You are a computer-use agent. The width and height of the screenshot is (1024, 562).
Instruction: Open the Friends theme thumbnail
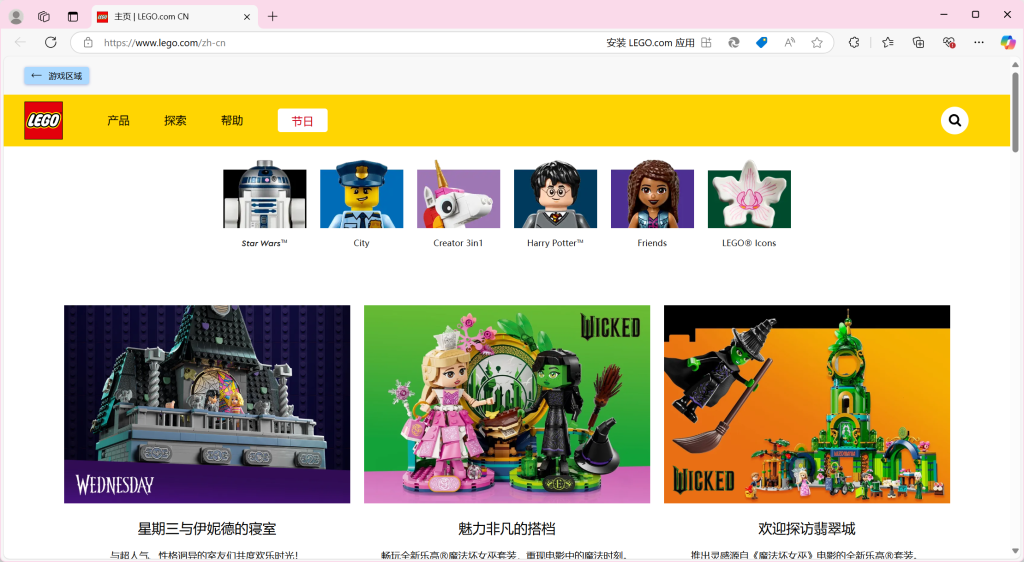pos(652,195)
